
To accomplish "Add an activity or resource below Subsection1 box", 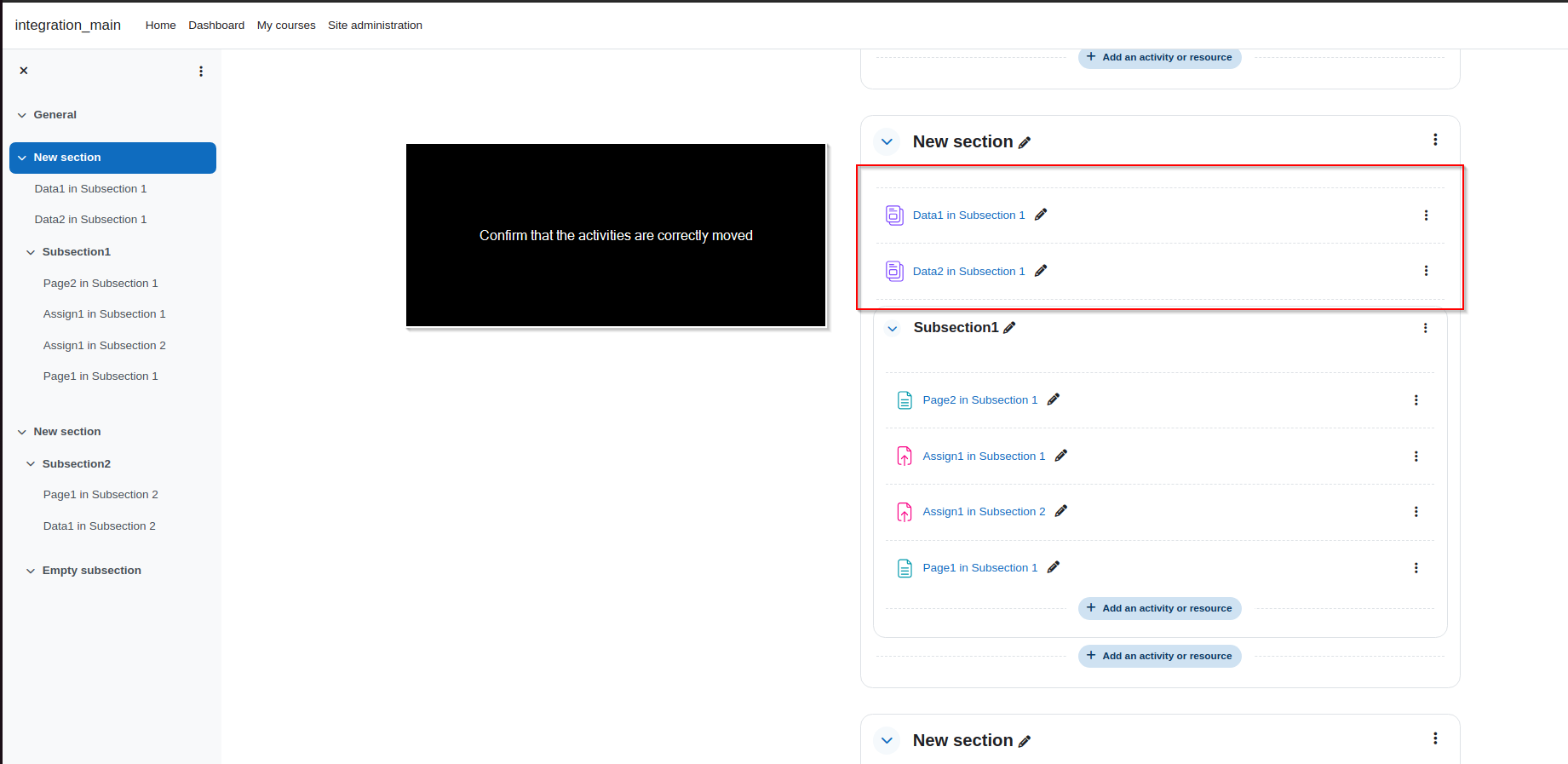I will tap(1159, 656).
